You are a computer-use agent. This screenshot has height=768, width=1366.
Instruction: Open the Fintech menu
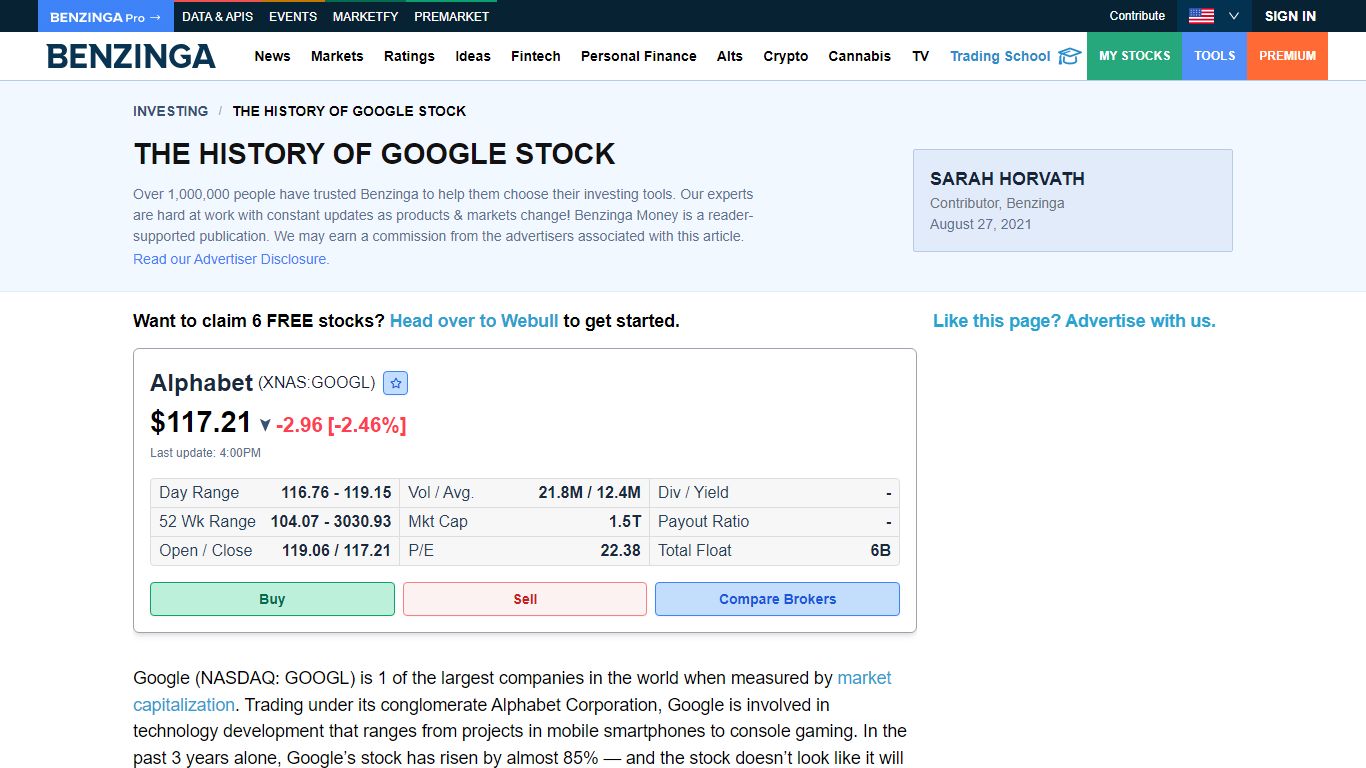[x=536, y=56]
